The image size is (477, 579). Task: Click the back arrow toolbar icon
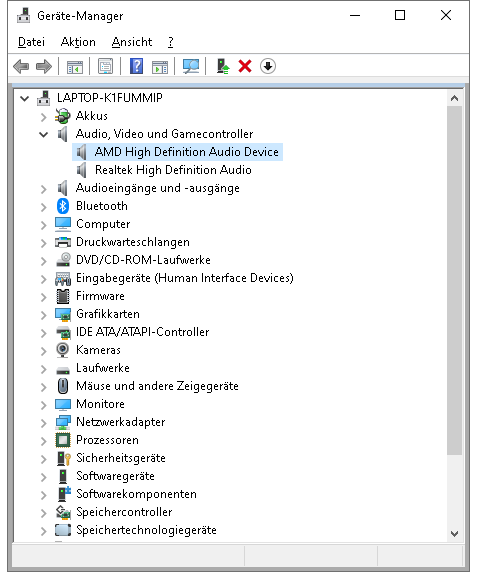click(x=21, y=66)
